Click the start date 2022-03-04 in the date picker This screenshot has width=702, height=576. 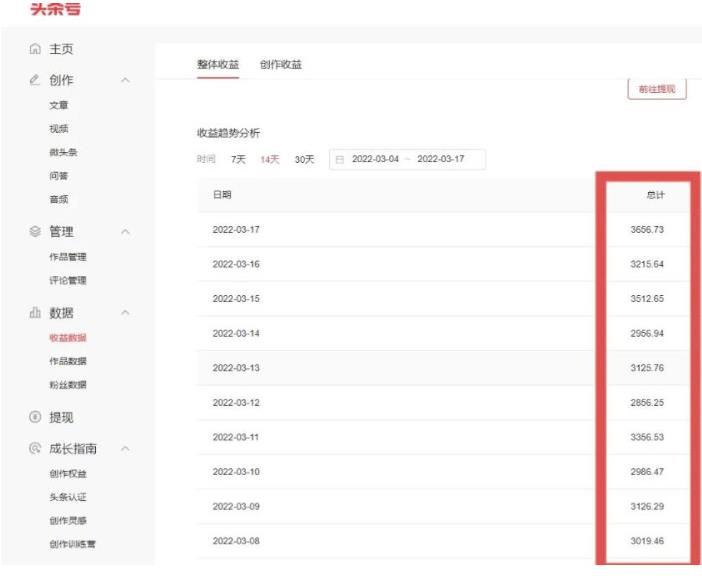pyautogui.click(x=375, y=159)
